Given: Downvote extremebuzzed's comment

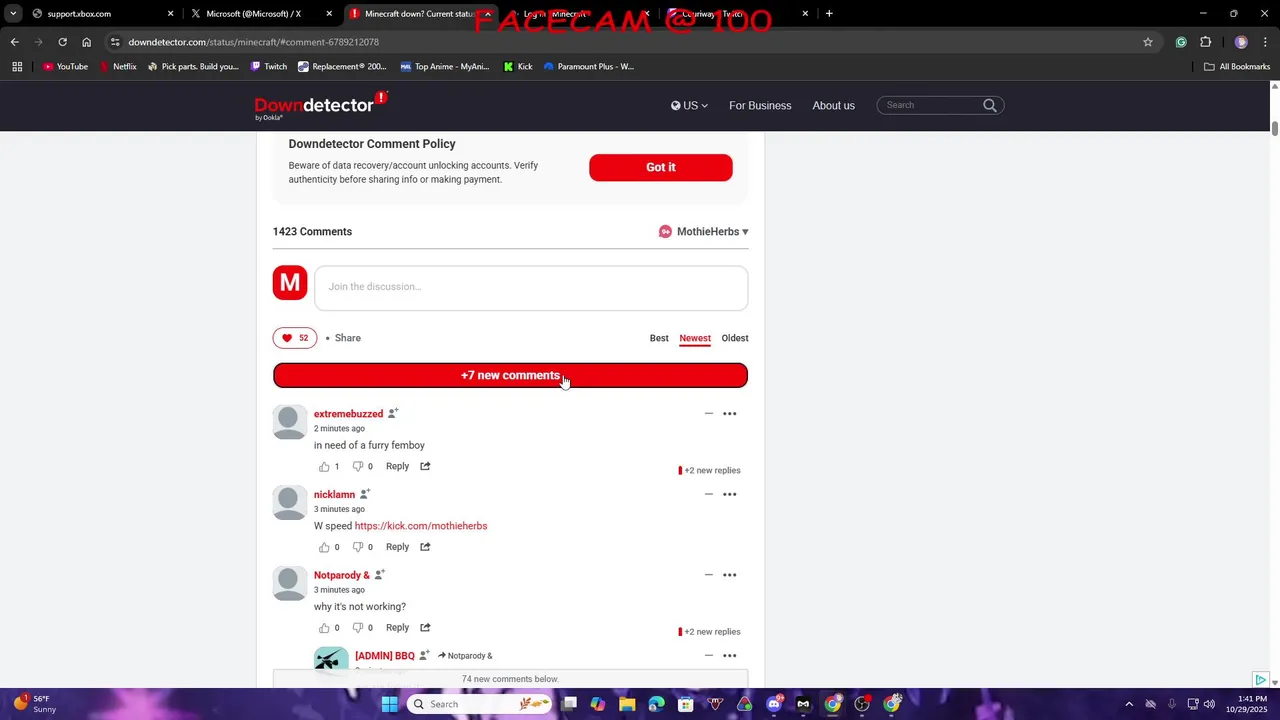Looking at the screenshot, I should (x=357, y=466).
